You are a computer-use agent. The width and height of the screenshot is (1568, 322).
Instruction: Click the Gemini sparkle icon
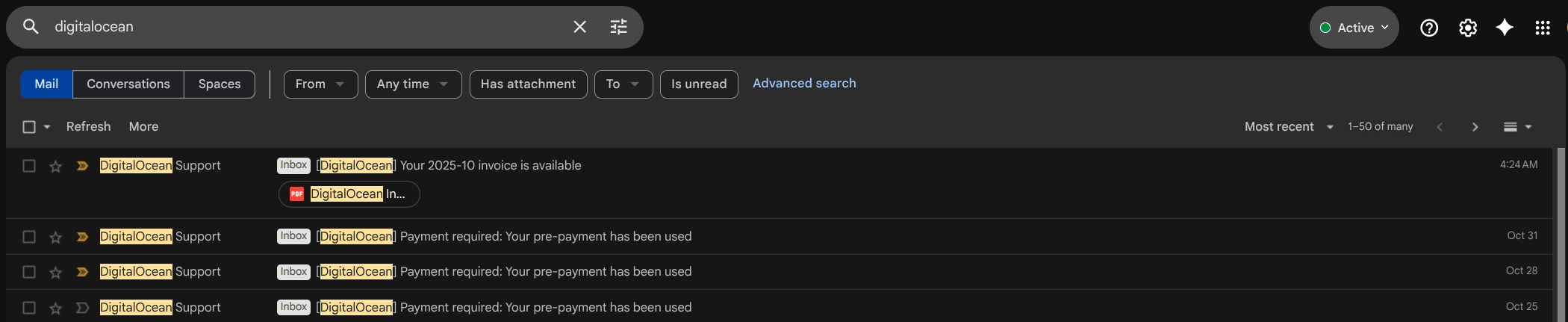1505,28
